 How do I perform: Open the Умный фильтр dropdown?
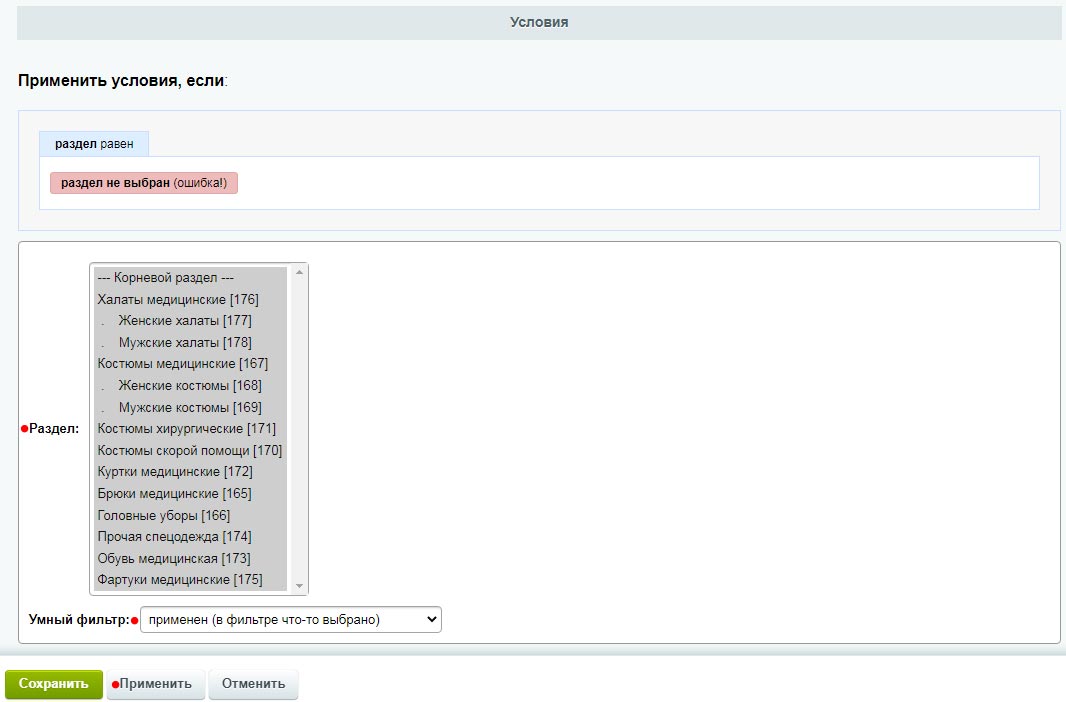tap(290, 620)
